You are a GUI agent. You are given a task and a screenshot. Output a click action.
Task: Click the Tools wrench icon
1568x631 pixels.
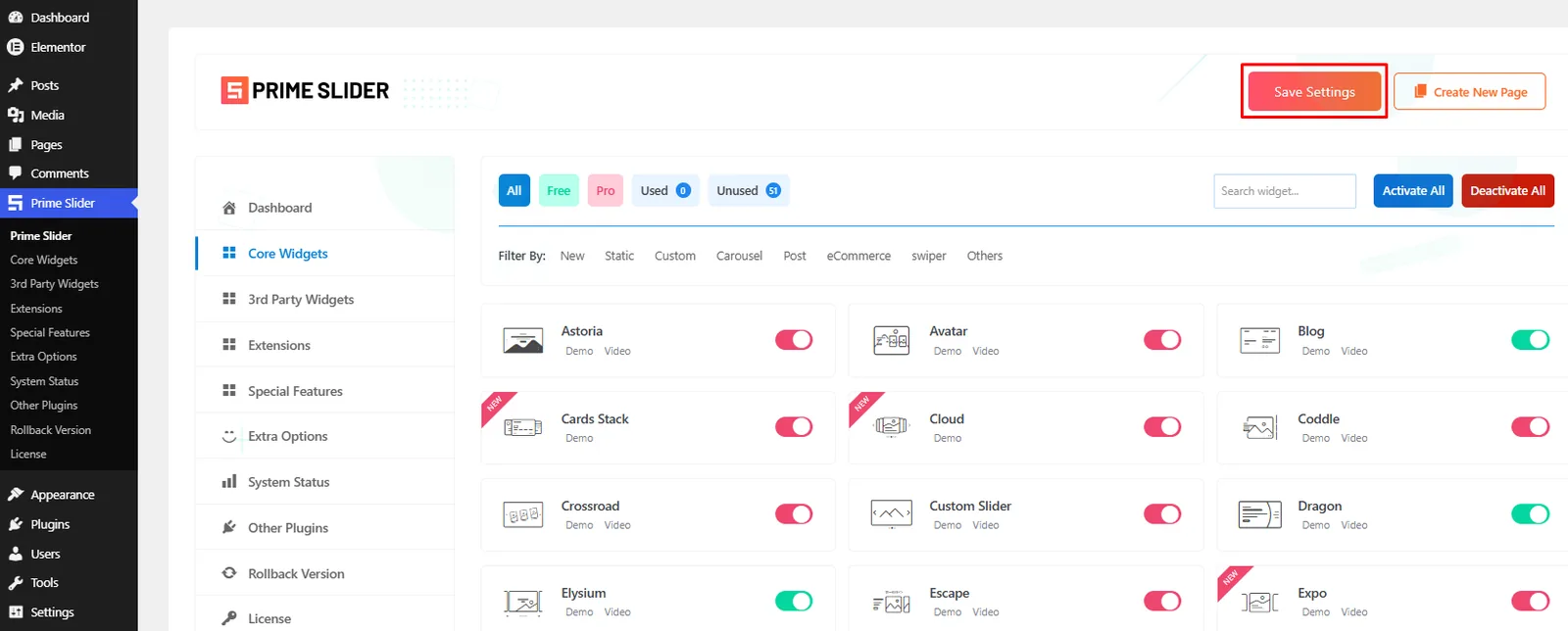(x=16, y=582)
